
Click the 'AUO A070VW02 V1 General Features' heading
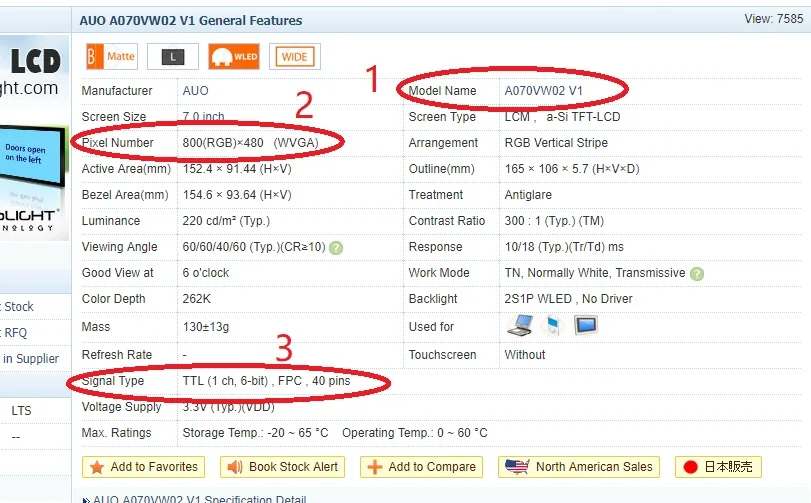[x=191, y=21]
